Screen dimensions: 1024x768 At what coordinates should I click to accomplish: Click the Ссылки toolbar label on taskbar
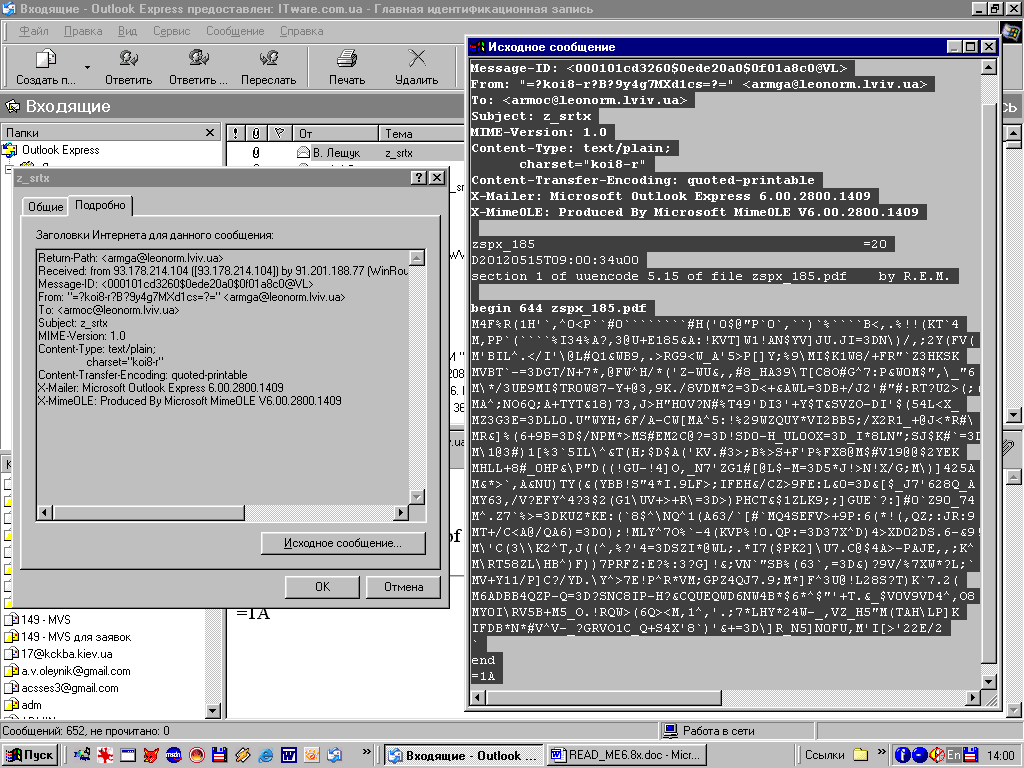tap(824, 755)
